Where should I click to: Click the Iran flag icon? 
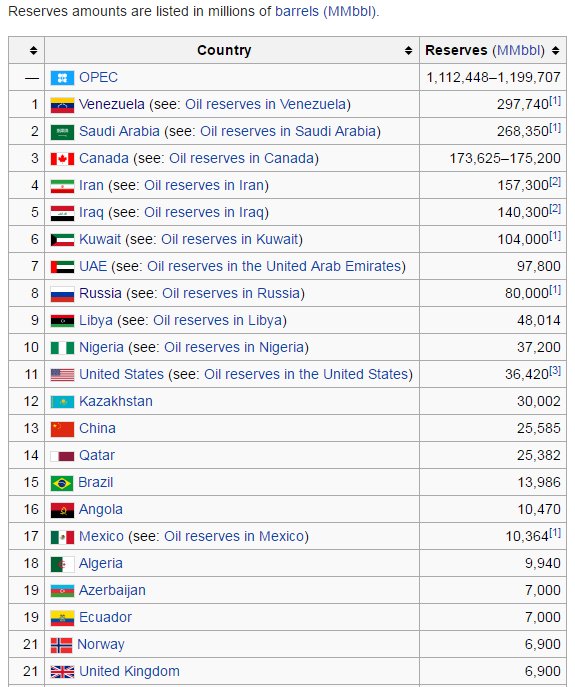pyautogui.click(x=62, y=186)
